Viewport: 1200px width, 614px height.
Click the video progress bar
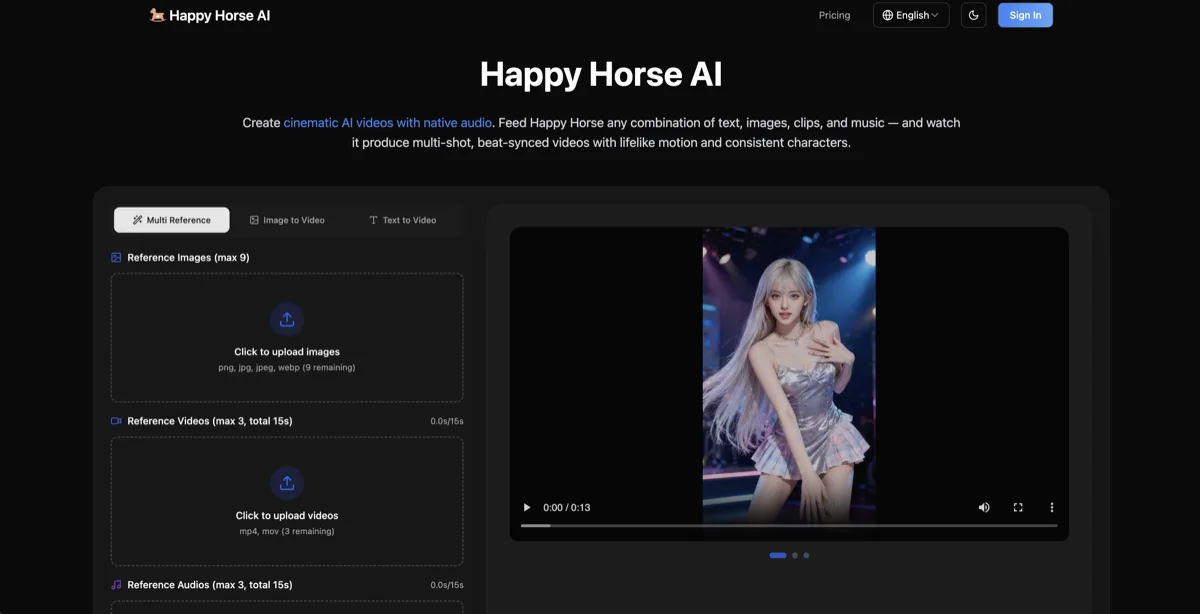tap(788, 525)
